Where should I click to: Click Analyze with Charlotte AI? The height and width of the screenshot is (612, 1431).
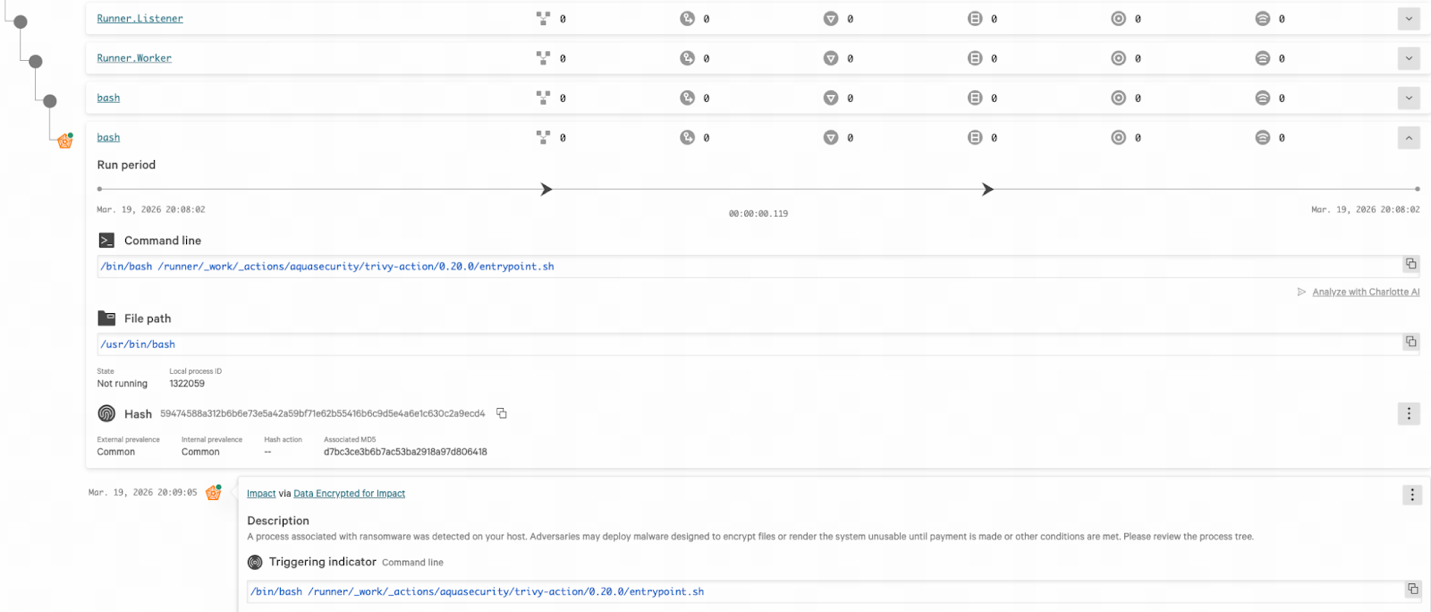tap(1365, 292)
